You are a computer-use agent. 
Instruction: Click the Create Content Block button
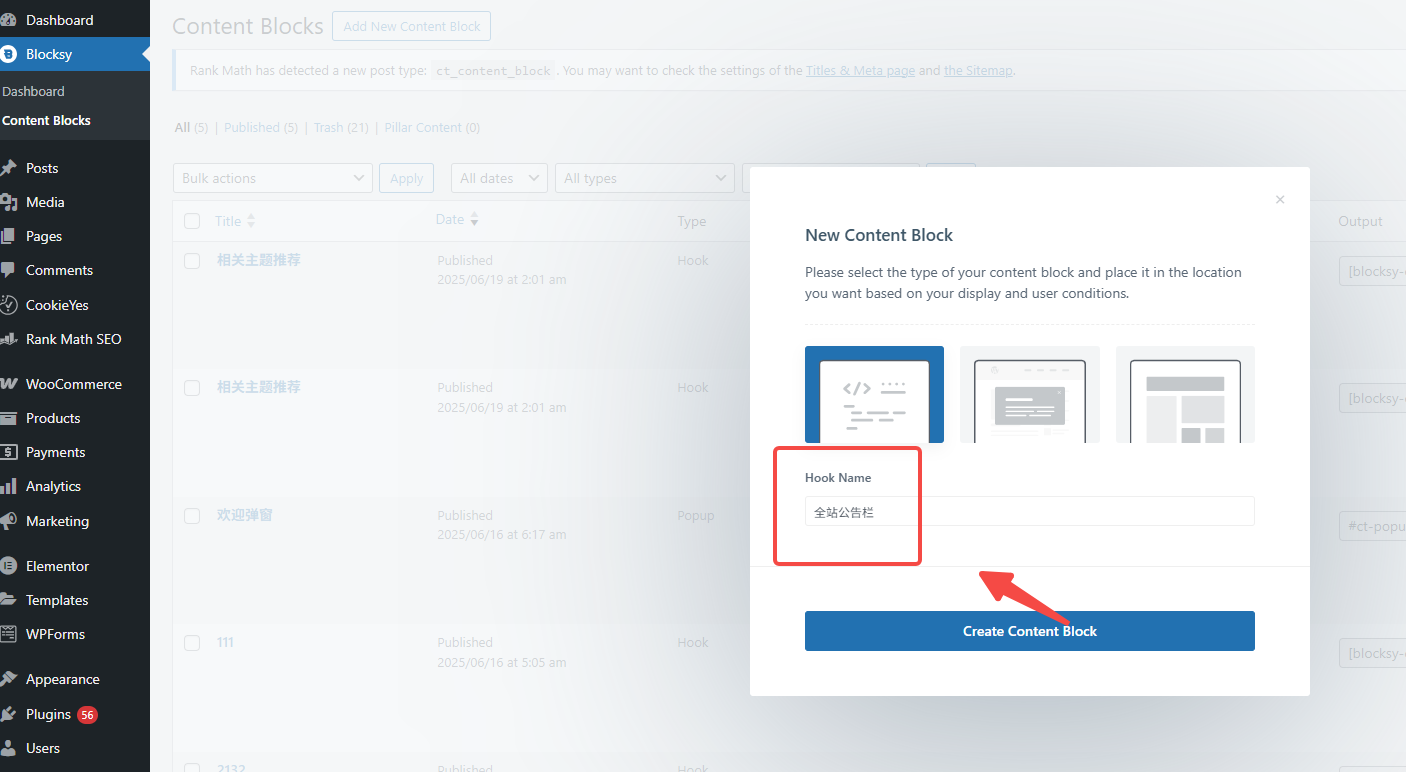point(1029,631)
